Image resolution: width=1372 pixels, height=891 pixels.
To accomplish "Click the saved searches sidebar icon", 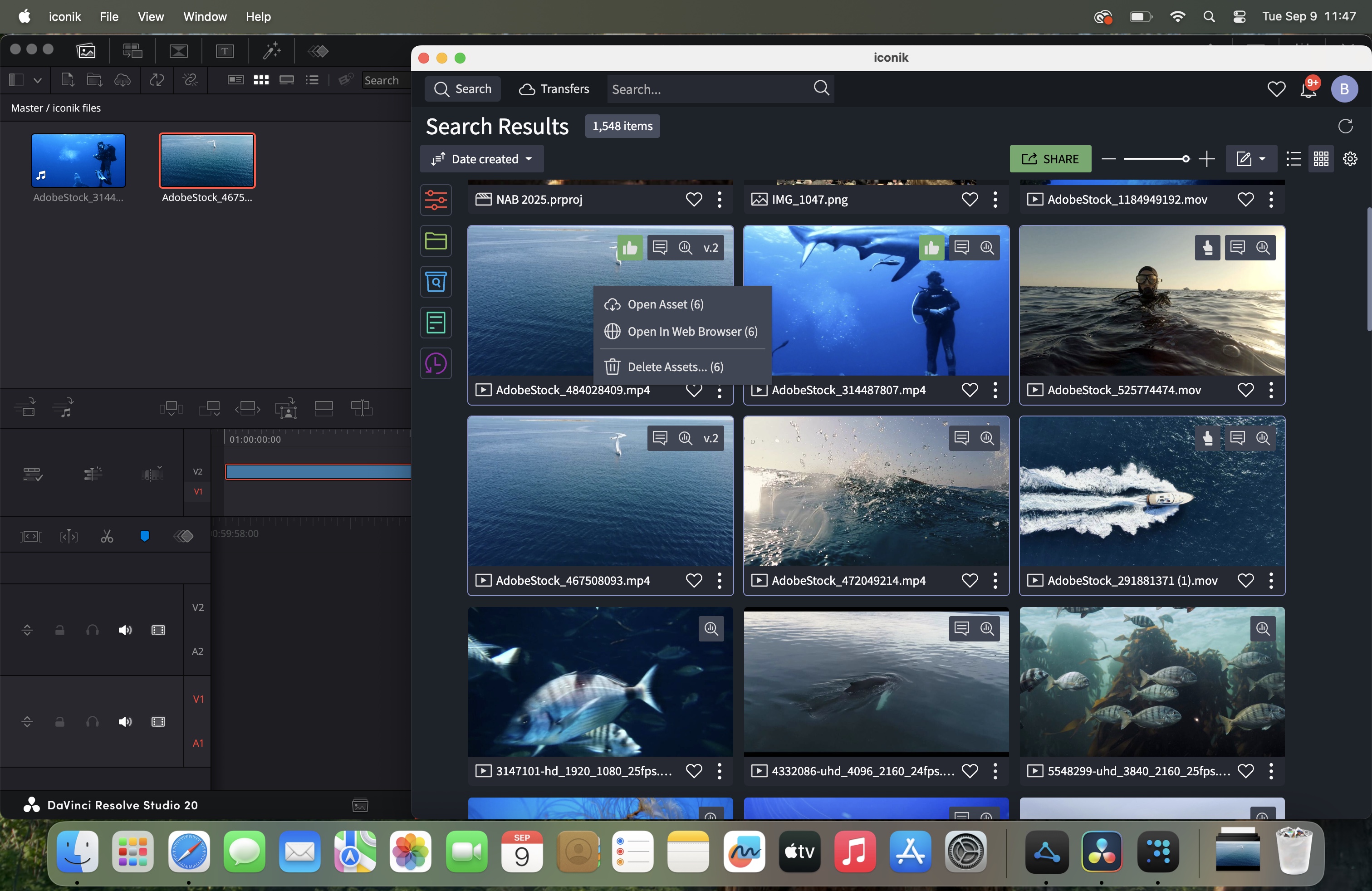I will click(x=435, y=282).
